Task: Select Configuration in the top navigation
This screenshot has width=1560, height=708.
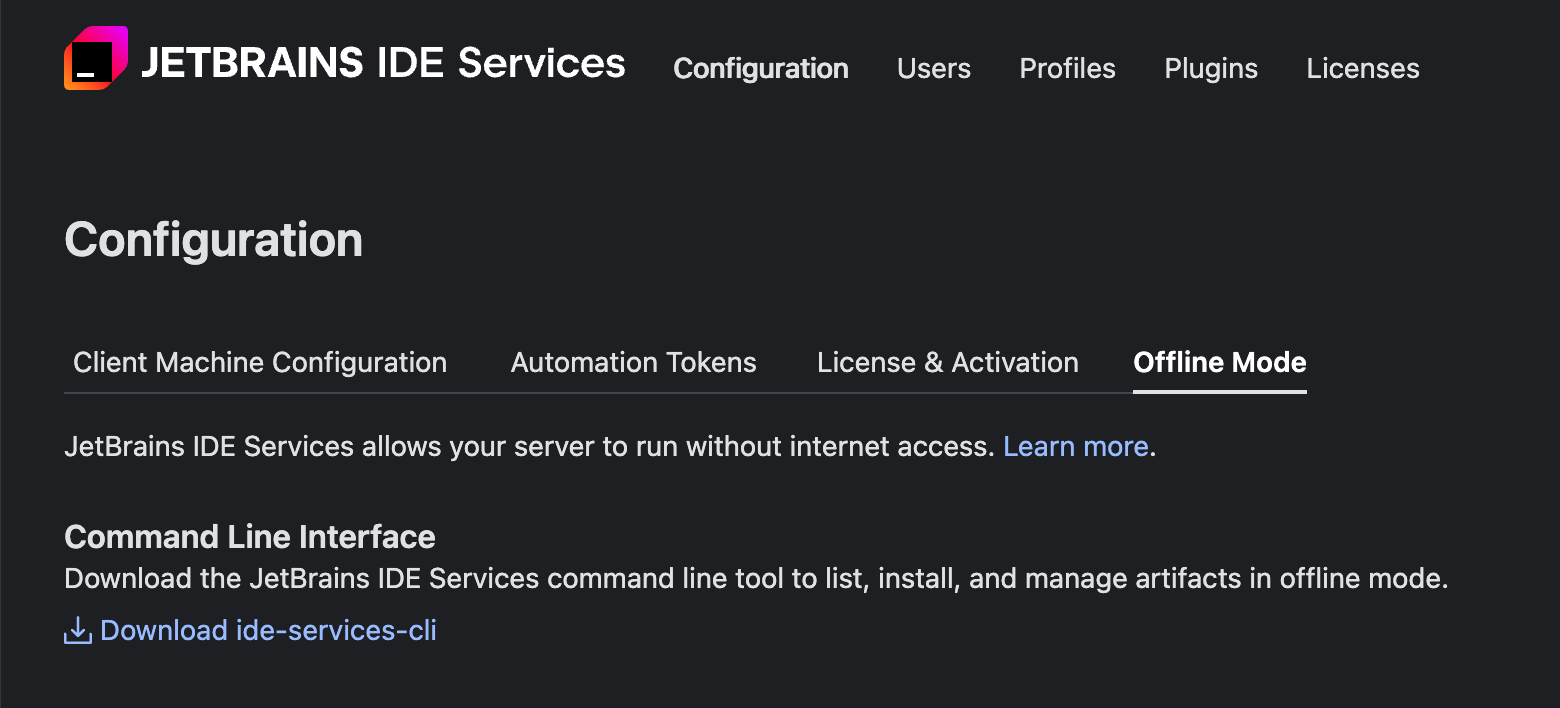Action: tap(761, 68)
